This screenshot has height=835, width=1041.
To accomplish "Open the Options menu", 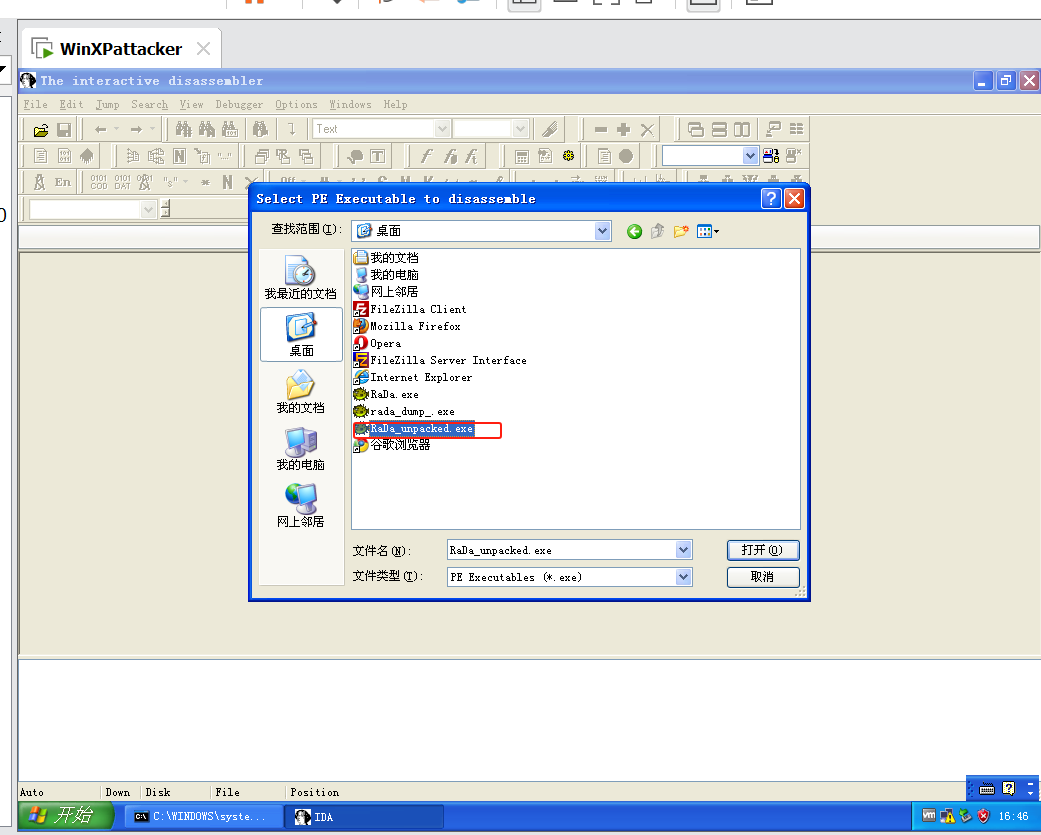I will tap(296, 104).
